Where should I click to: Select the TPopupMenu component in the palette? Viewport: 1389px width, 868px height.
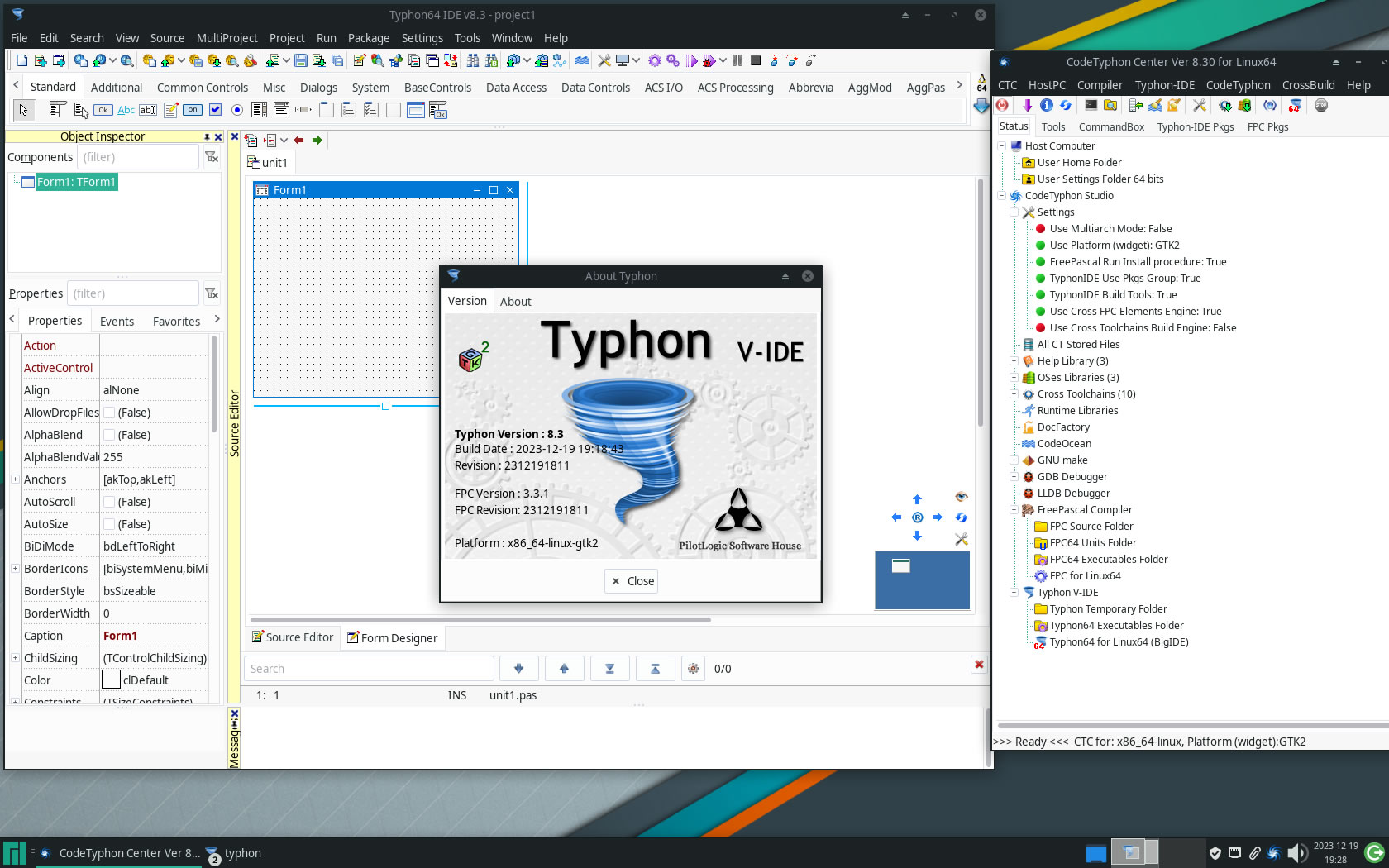click(81, 110)
